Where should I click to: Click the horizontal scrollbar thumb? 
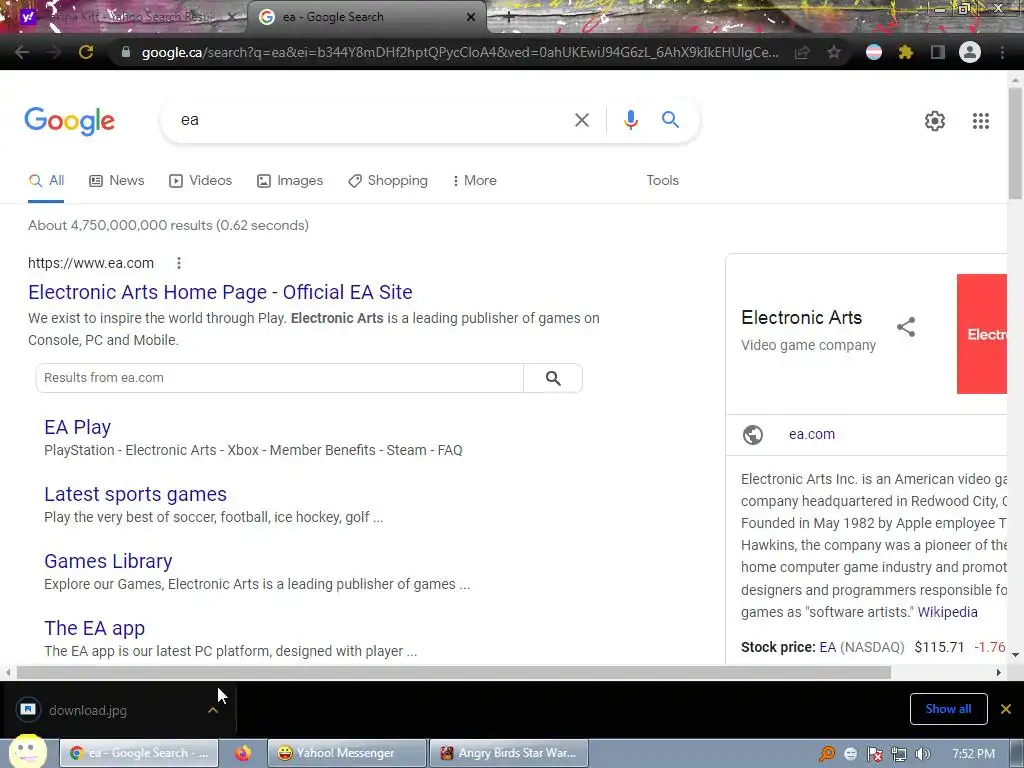(x=454, y=672)
